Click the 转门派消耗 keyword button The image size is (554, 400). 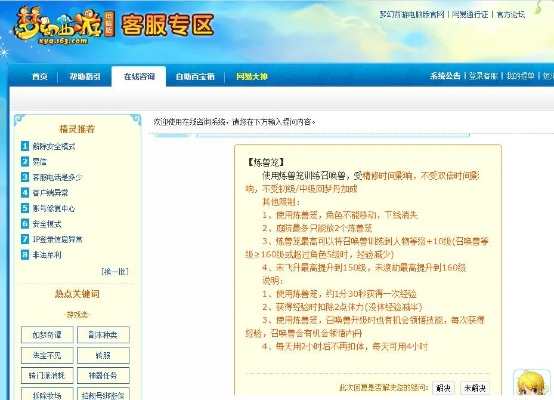pyautogui.click(x=47, y=375)
